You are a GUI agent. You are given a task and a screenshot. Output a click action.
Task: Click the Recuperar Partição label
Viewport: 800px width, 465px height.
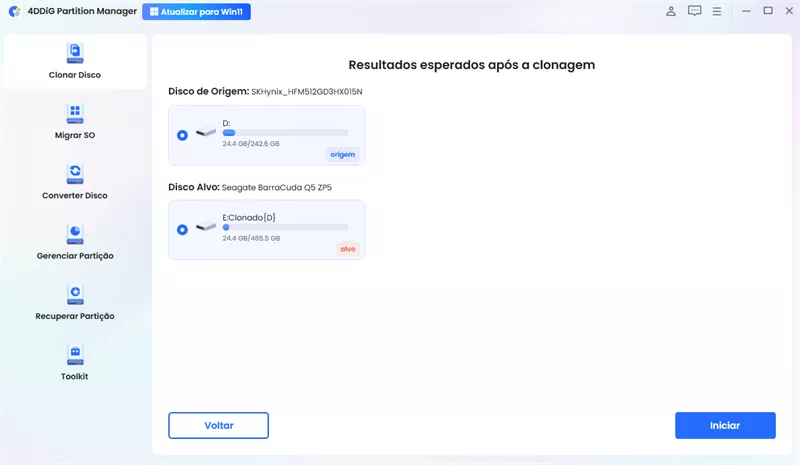[x=75, y=316]
